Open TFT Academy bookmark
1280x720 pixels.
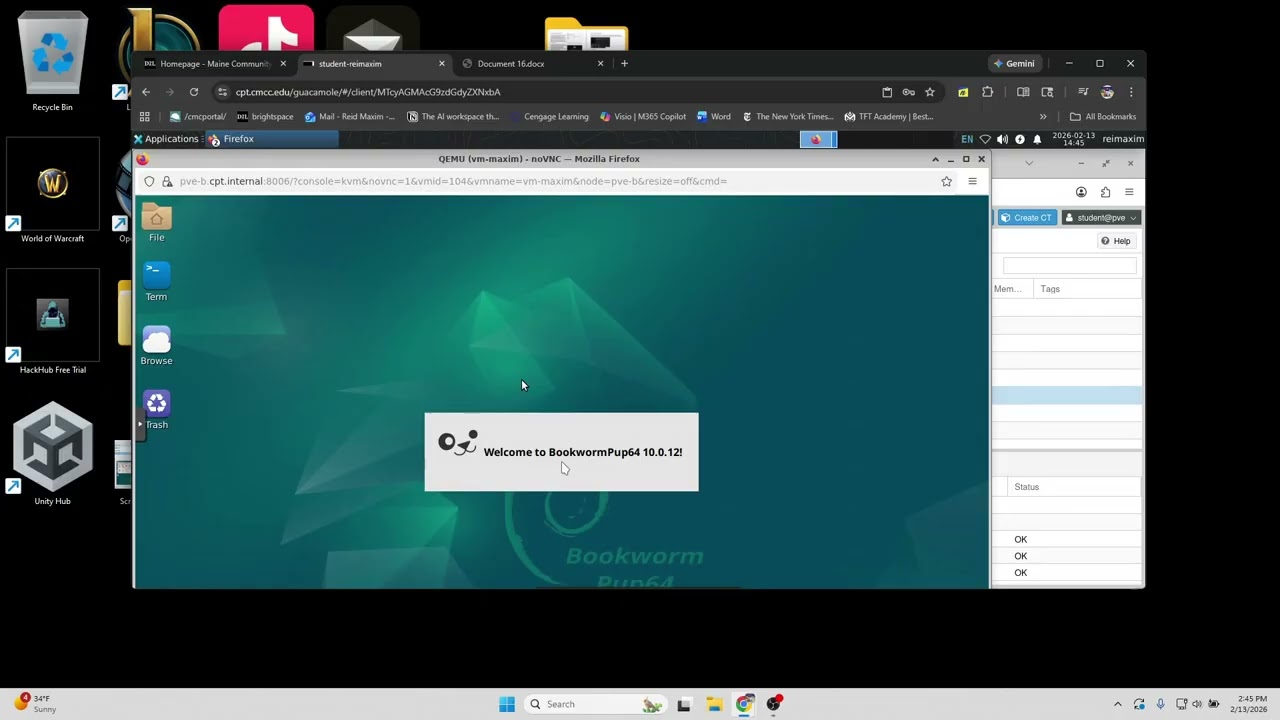[x=889, y=116]
